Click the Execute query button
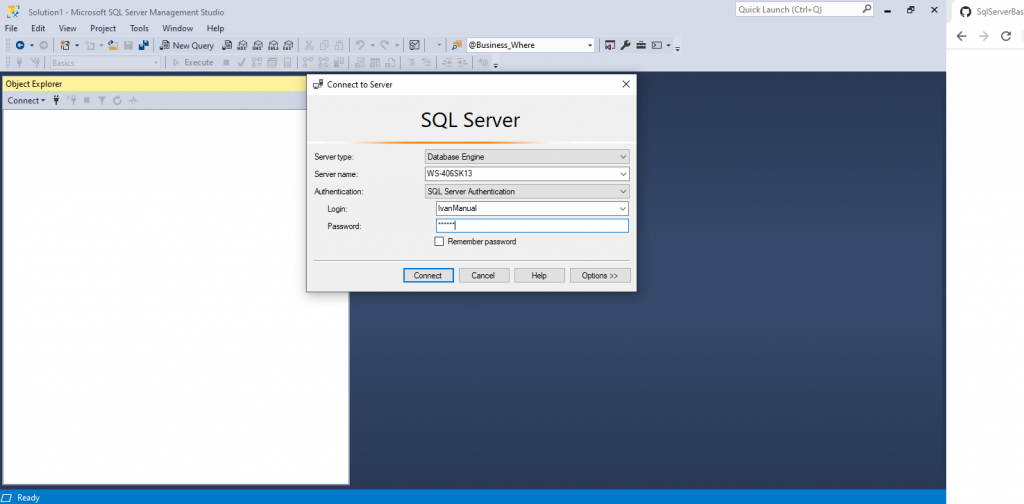Viewport: 1024px width, 504px height. (193, 63)
